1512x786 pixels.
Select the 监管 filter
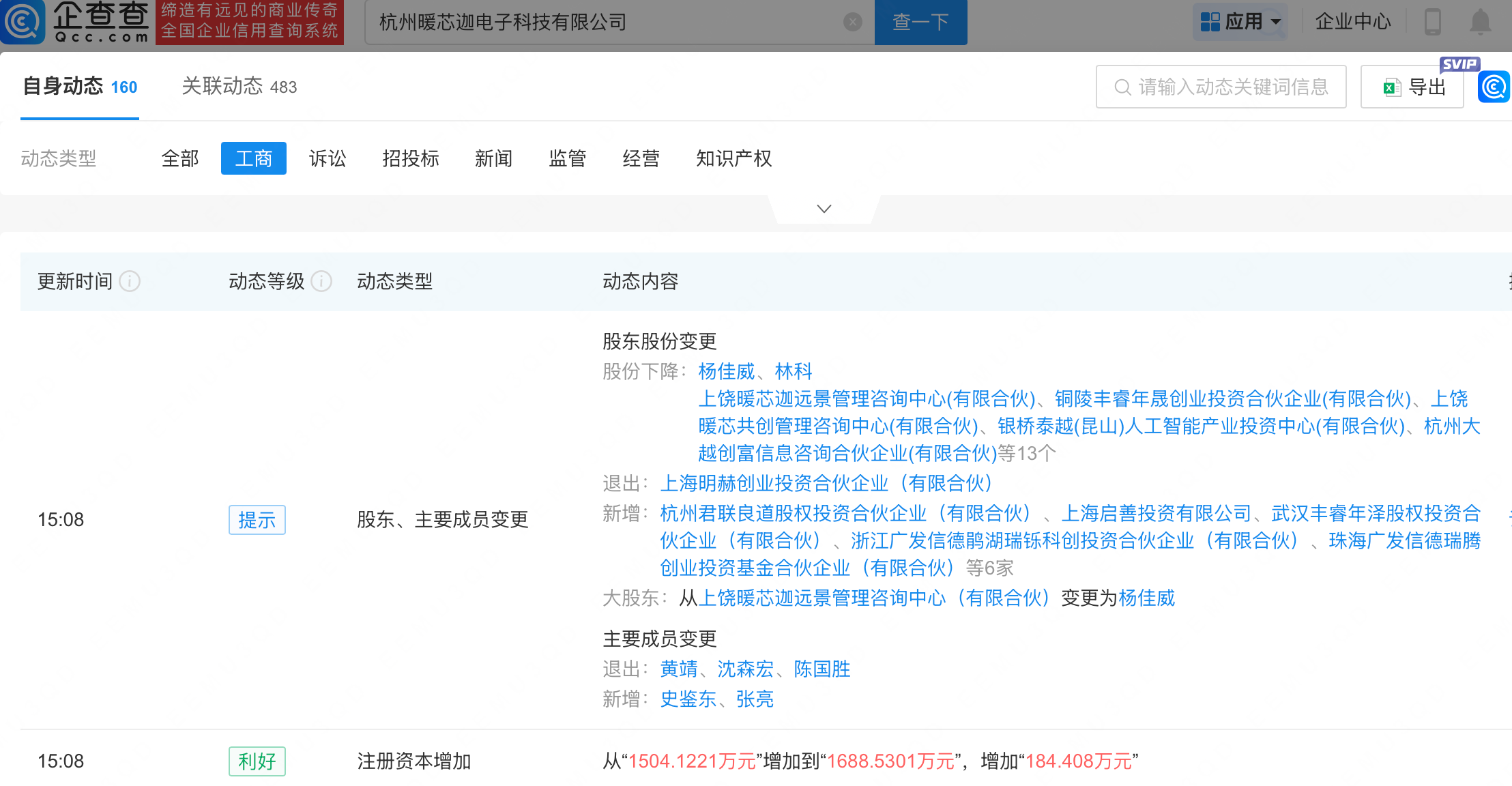568,158
